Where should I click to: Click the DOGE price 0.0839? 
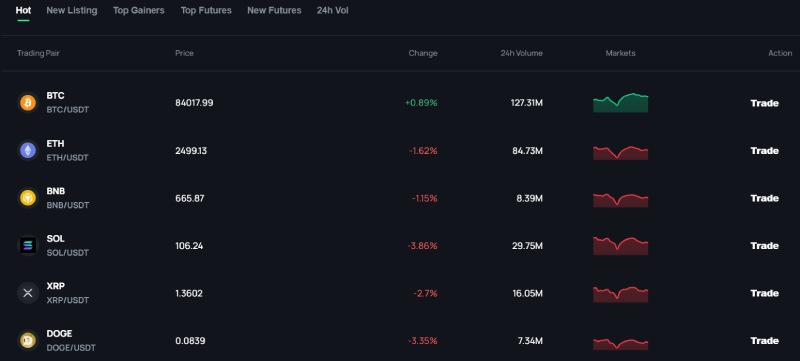click(190, 341)
